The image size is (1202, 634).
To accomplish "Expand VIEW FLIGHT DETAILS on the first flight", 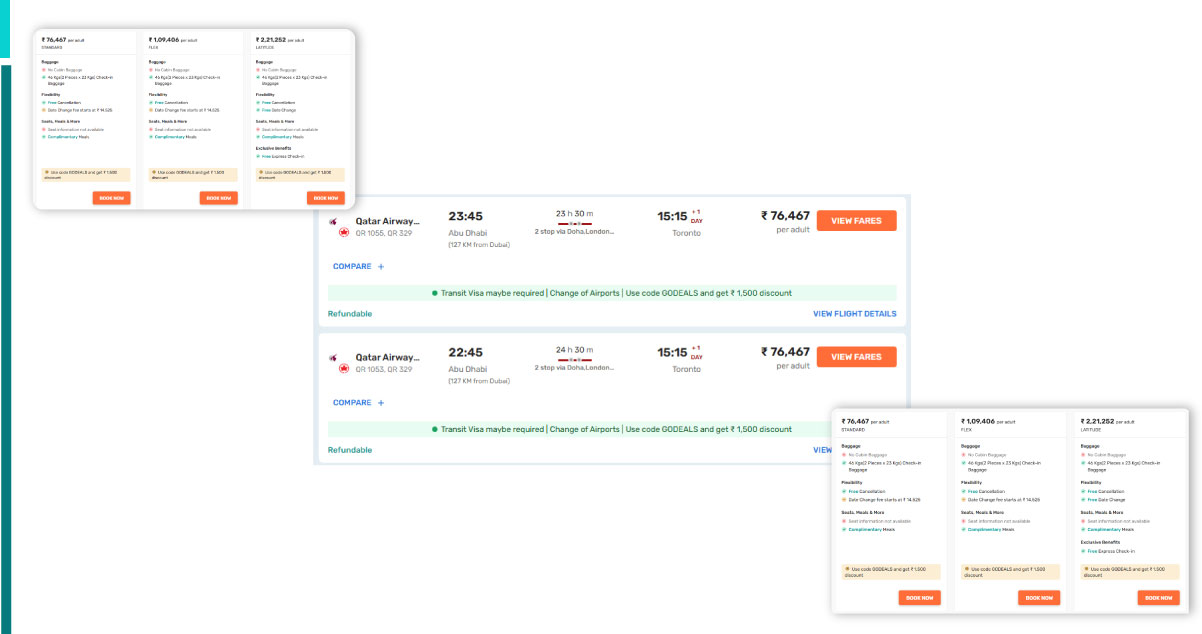I will tap(855, 313).
